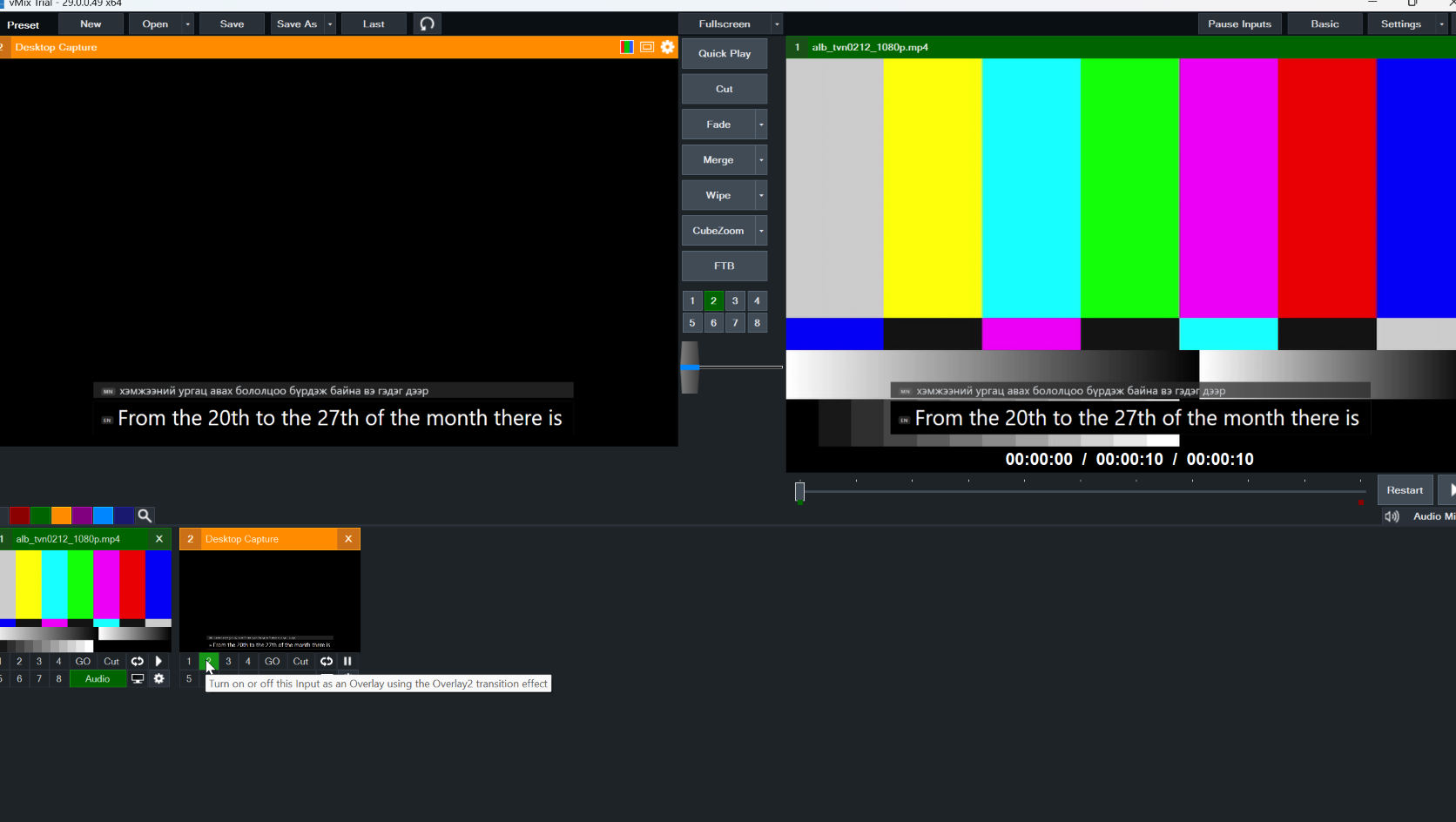Click FTB fade to black
This screenshot has width=1456, height=822.
725,266
